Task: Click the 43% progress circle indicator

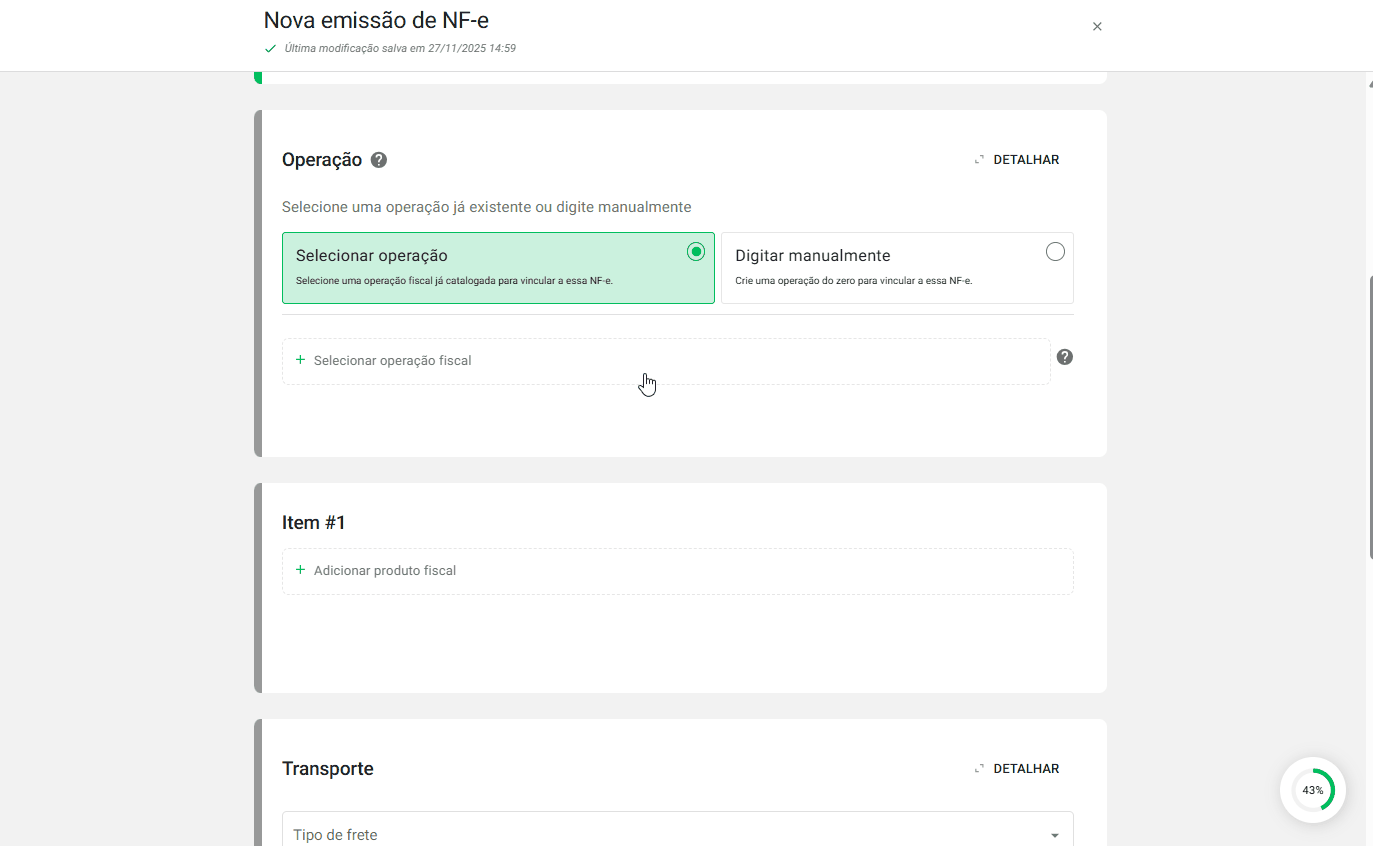Action: point(1313,790)
